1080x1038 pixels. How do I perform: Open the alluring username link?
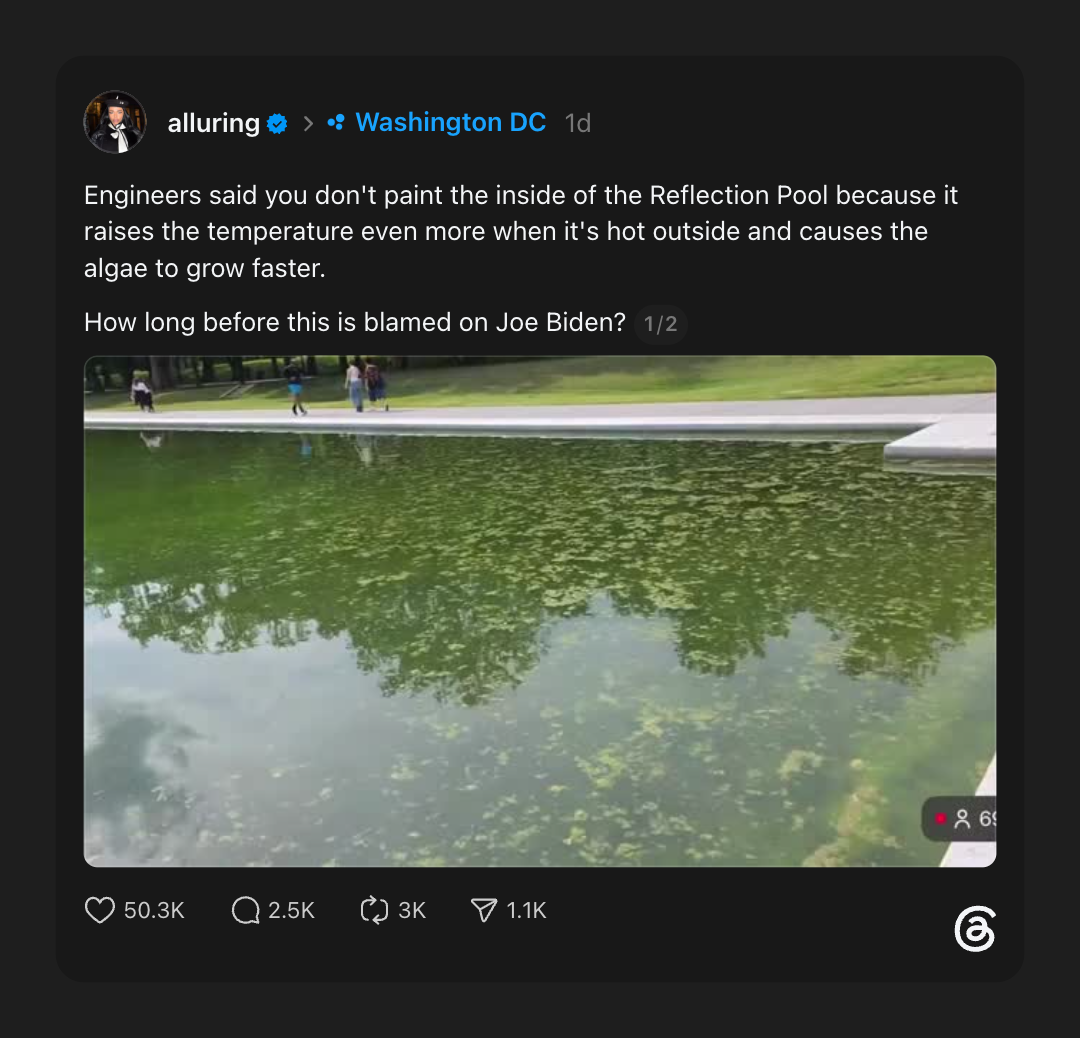click(x=214, y=123)
